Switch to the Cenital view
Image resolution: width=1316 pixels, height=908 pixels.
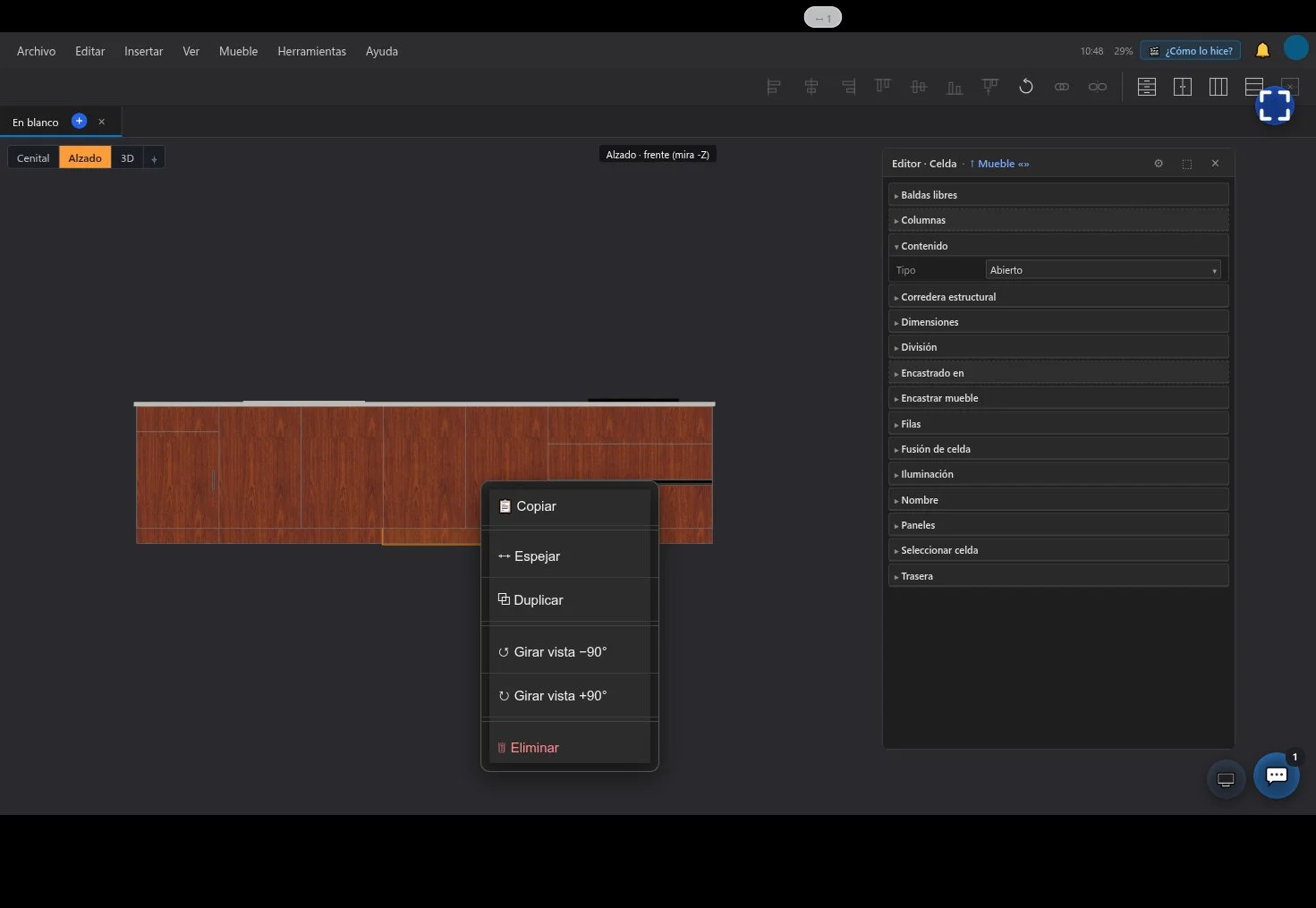tap(33, 157)
